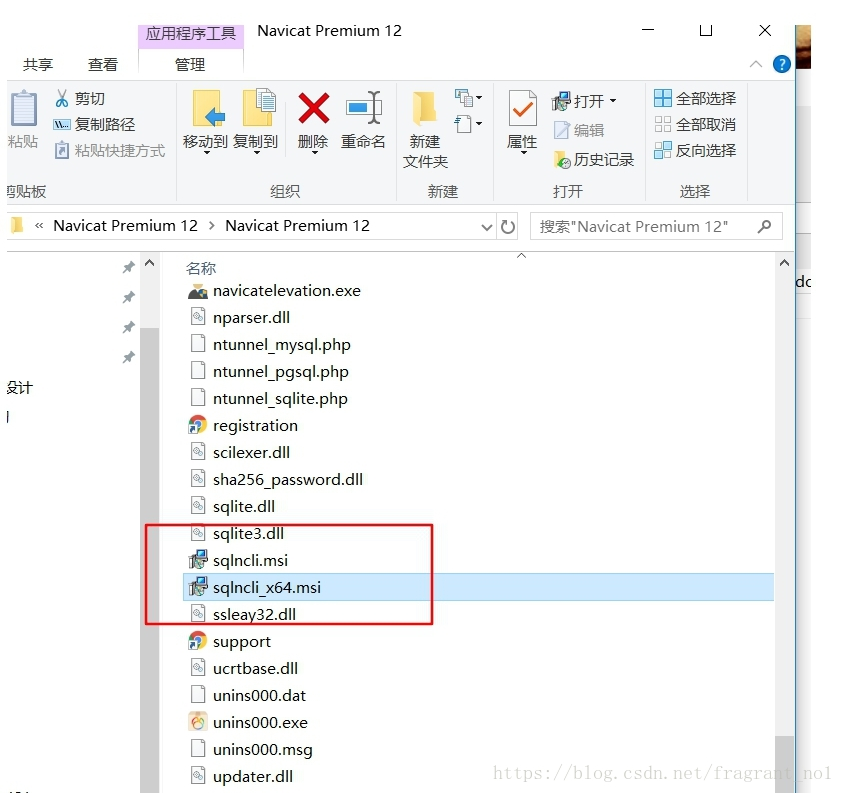Screen dimensions: 844x793
Task: Click the red Delete (删除) X icon
Action: click(313, 108)
